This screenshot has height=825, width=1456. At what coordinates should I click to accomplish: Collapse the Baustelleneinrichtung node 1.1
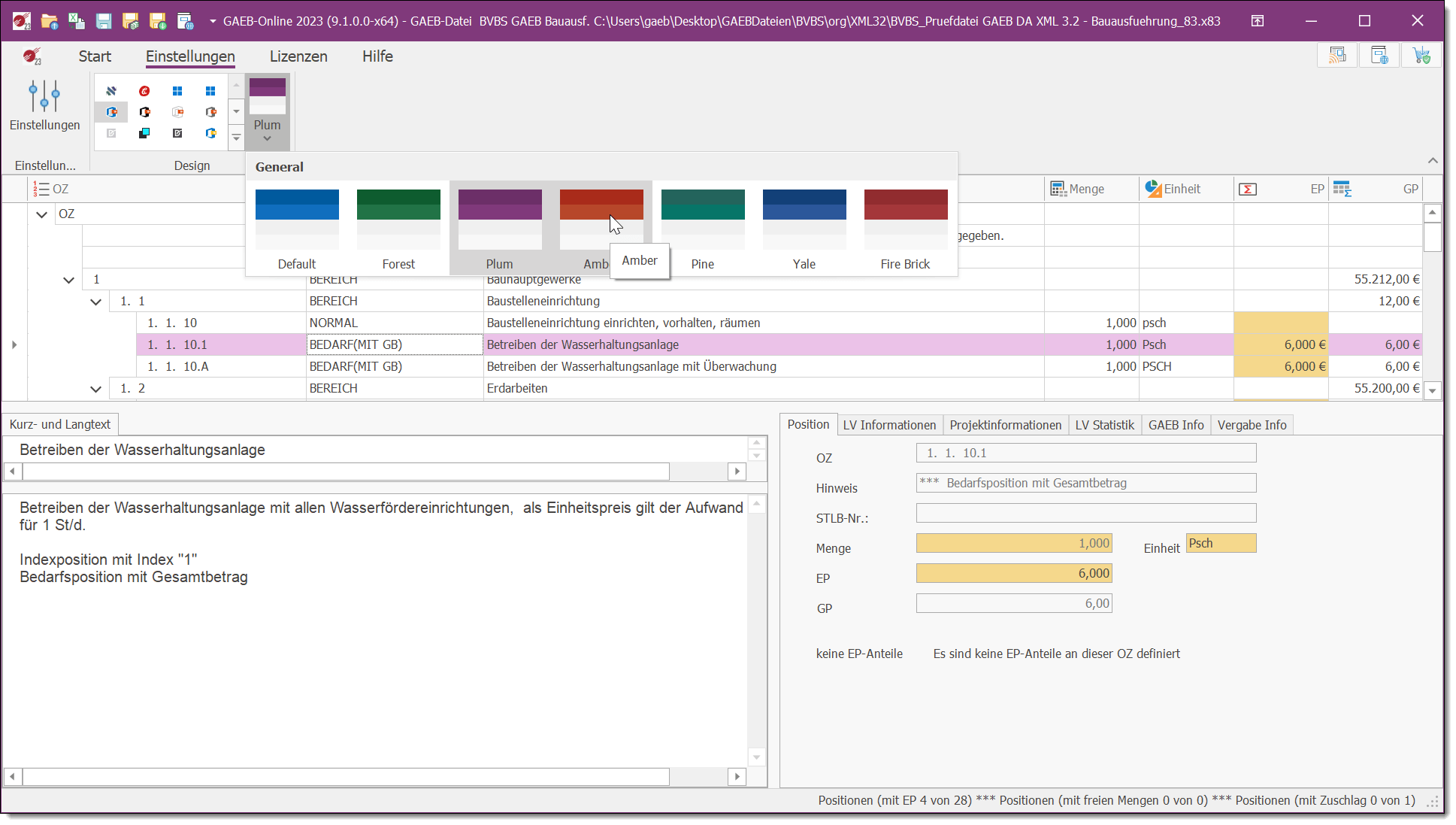(95, 301)
